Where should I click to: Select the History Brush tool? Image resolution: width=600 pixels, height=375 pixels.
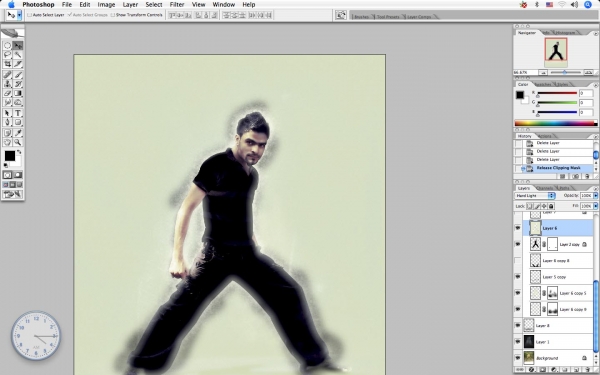[x=18, y=84]
